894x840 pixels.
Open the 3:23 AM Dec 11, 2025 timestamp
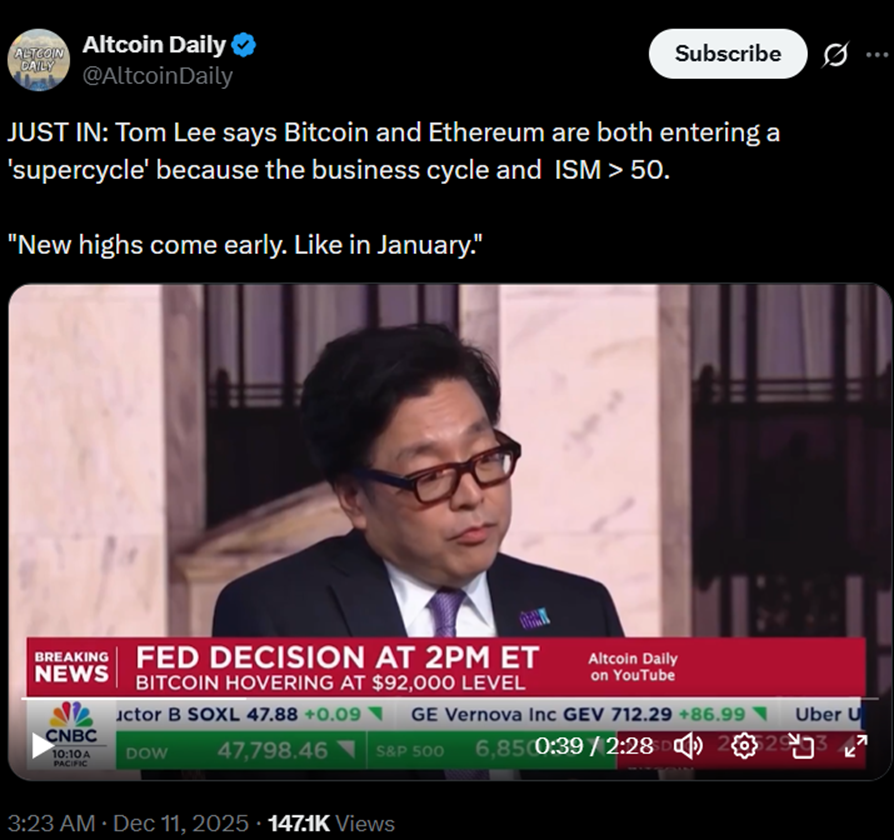coord(128,823)
